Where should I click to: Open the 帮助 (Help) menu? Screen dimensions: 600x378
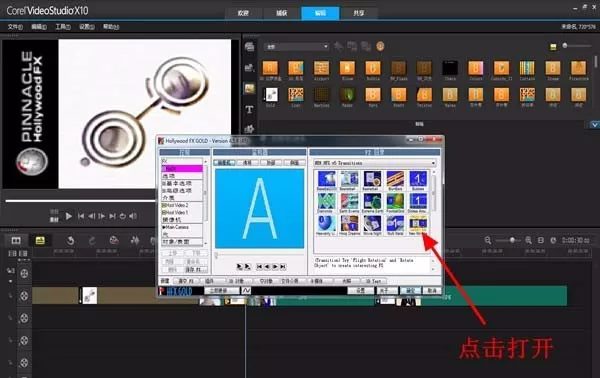click(x=111, y=27)
